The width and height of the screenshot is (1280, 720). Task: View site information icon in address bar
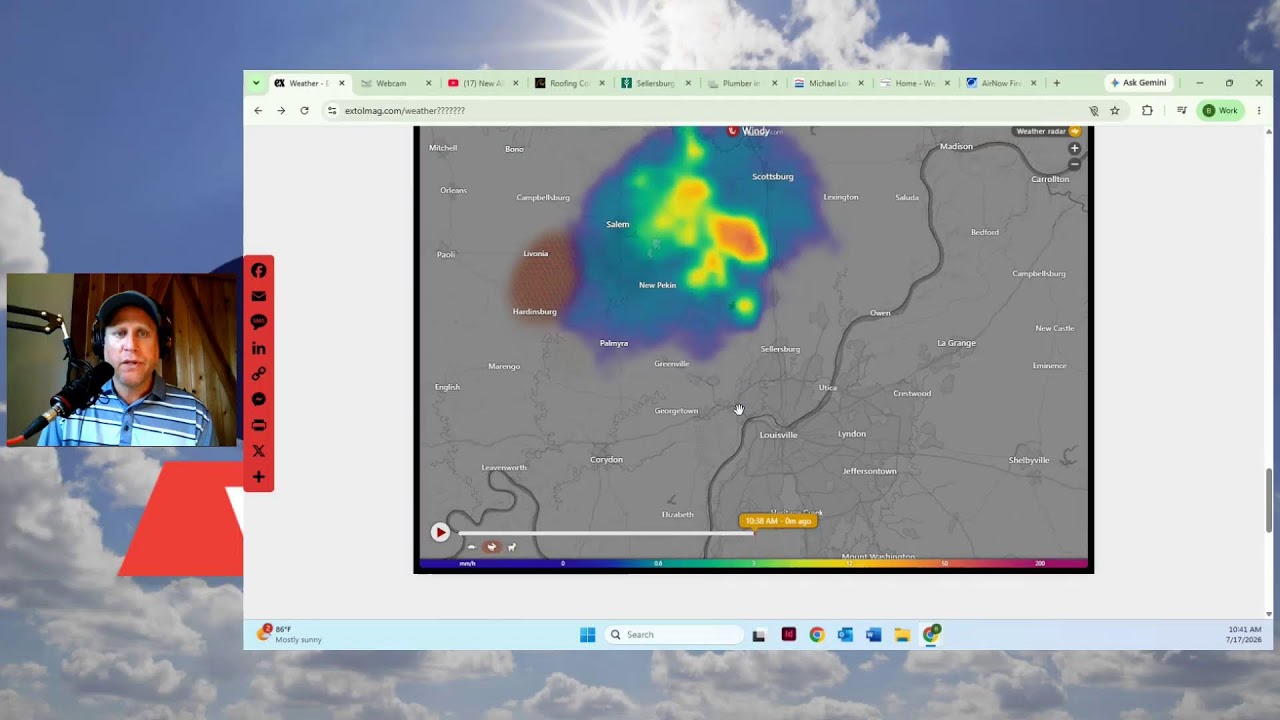tap(332, 111)
